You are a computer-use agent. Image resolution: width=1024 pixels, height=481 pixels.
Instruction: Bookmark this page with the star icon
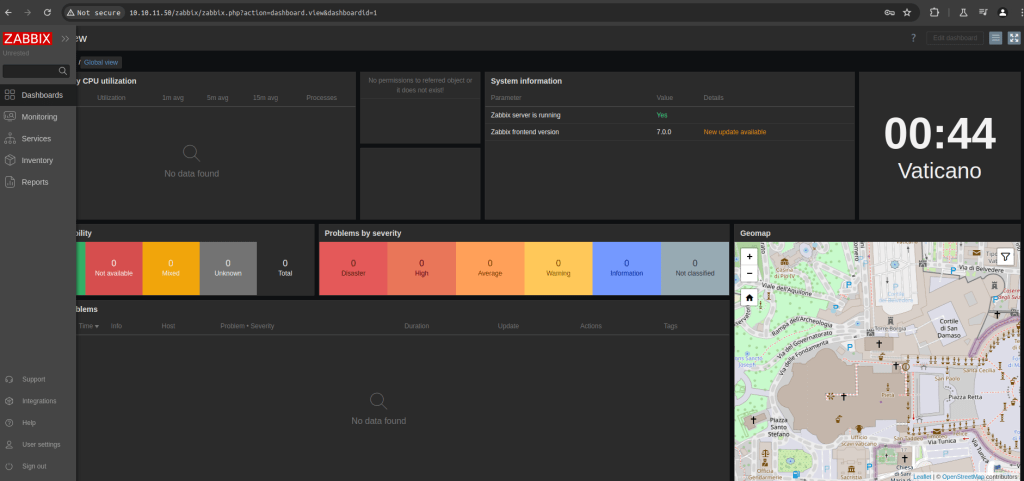[x=907, y=12]
